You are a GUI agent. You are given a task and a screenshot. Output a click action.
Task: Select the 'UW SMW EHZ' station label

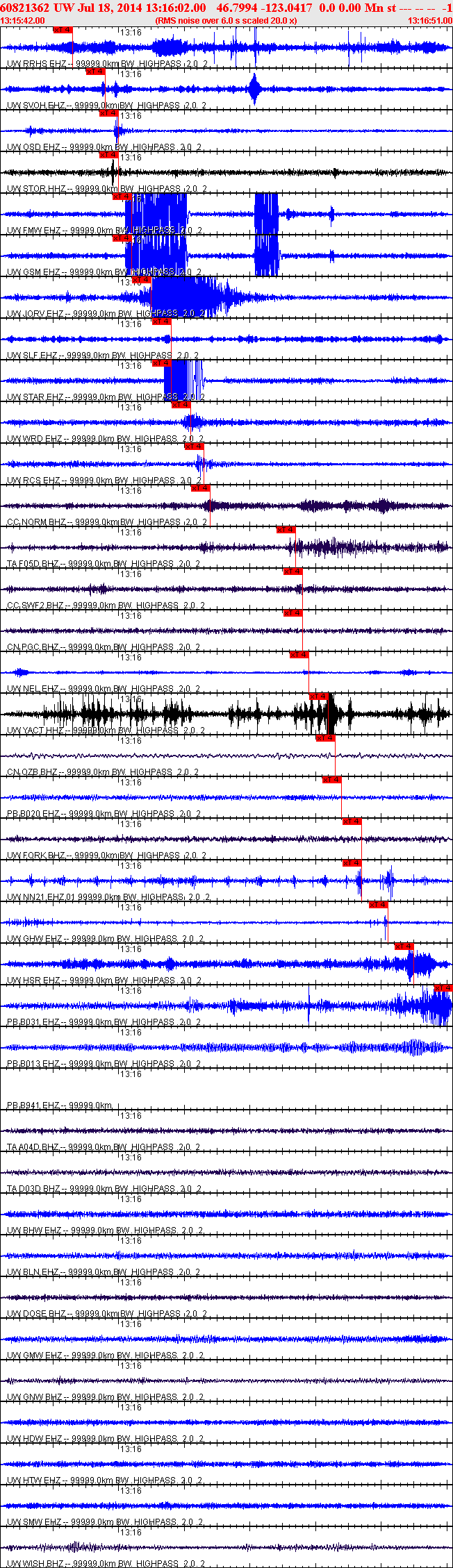click(34, 1522)
